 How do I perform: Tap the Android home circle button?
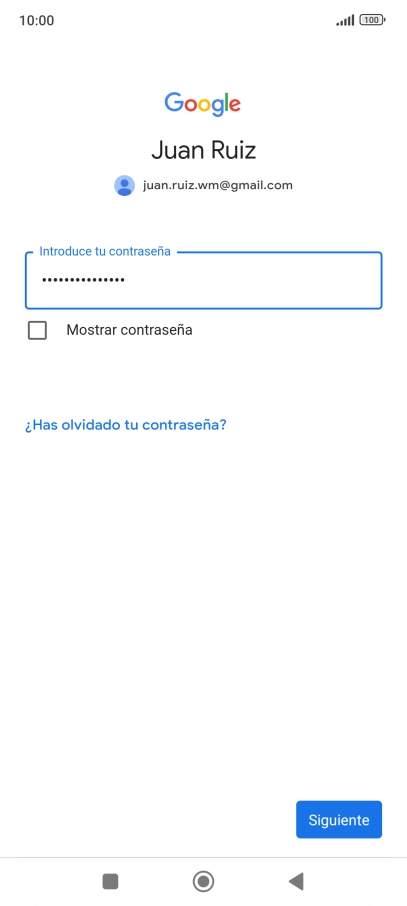(204, 881)
